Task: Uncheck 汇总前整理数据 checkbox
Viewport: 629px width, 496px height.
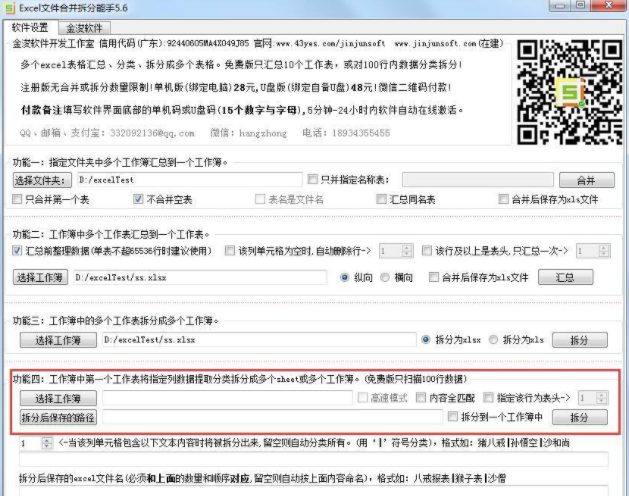Action: 17,251
